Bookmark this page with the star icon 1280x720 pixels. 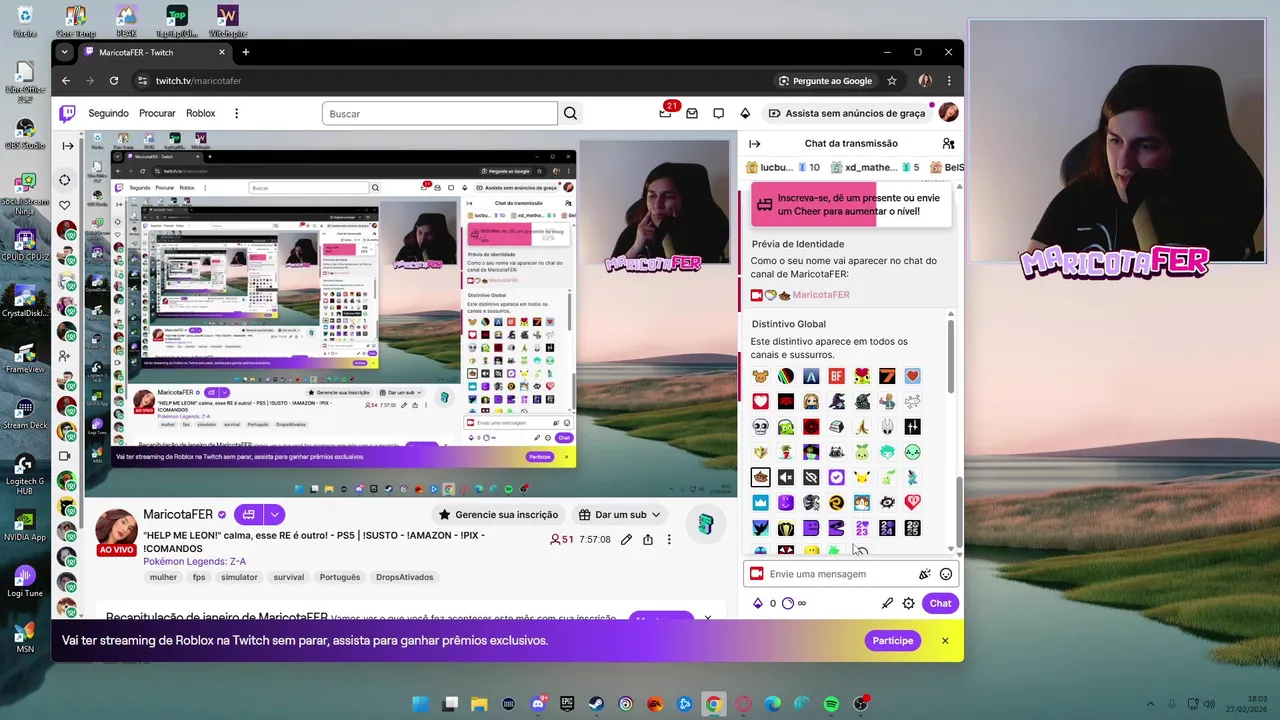[x=892, y=81]
